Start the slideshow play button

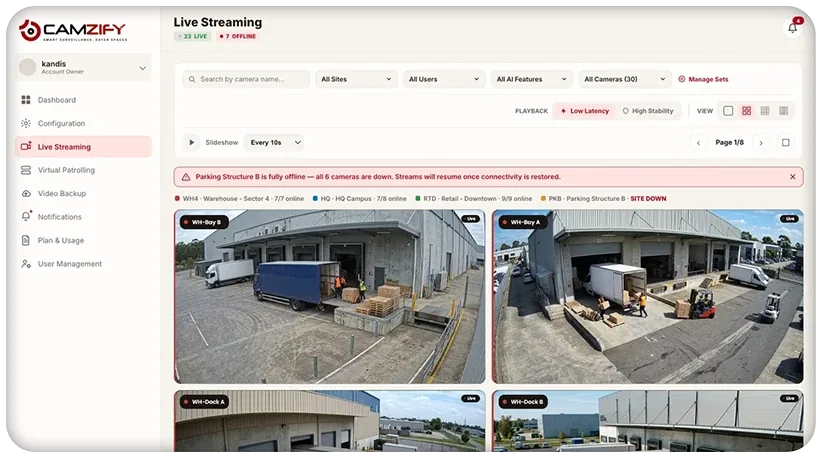[x=192, y=142]
